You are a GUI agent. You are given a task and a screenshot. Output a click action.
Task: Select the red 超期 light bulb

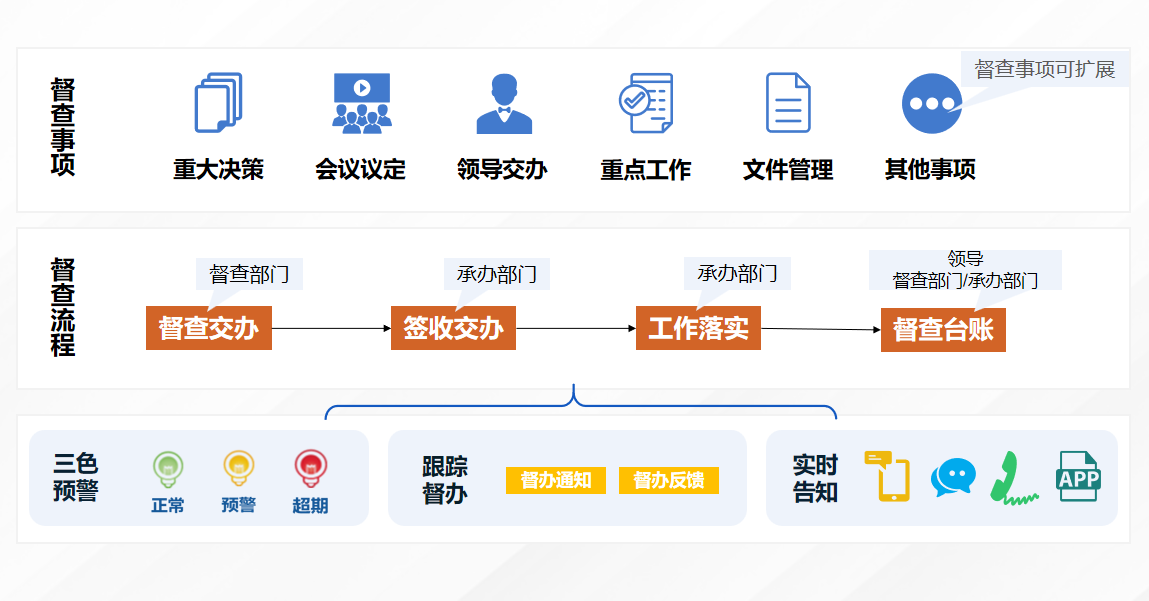click(310, 468)
